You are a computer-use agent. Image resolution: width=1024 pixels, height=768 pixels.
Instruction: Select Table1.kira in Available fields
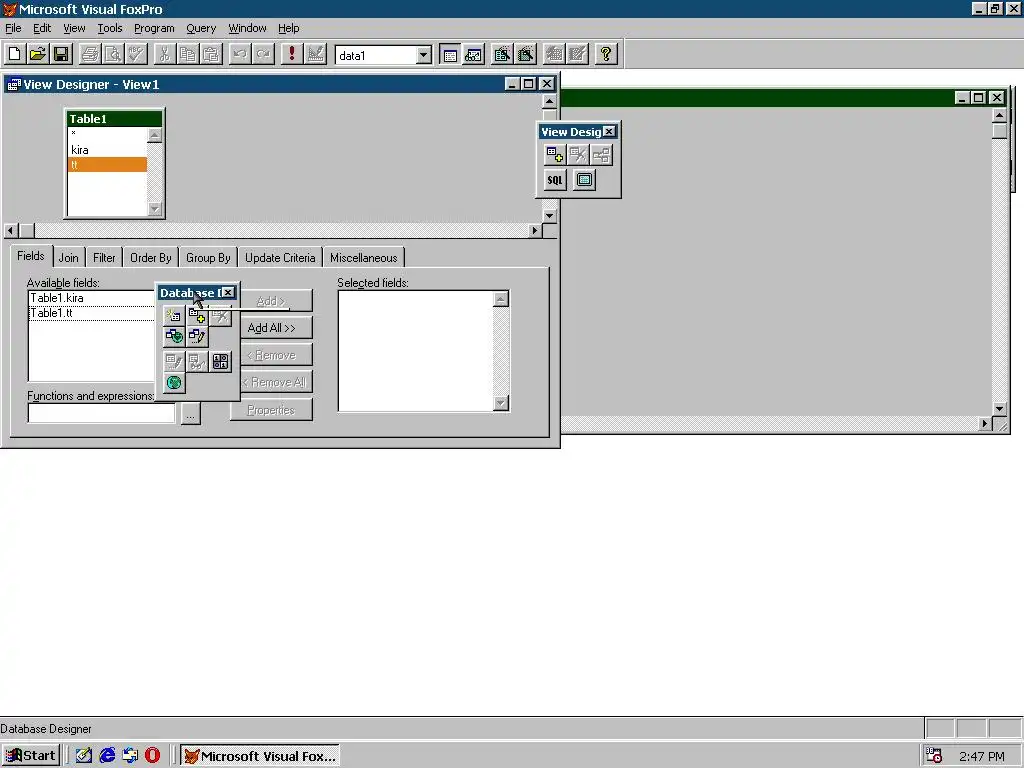pos(91,298)
